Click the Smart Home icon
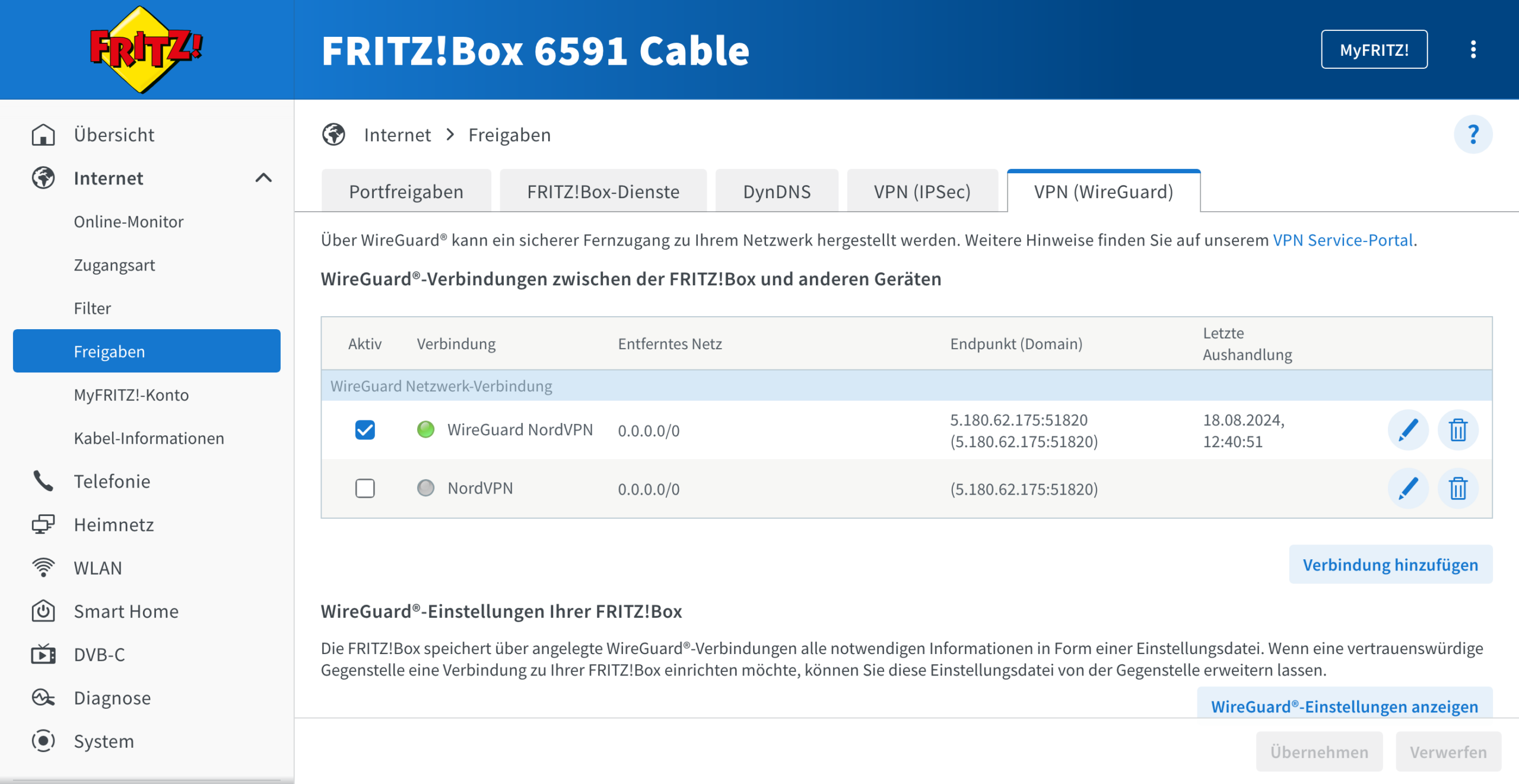Viewport: 1519px width, 784px height. [43, 611]
